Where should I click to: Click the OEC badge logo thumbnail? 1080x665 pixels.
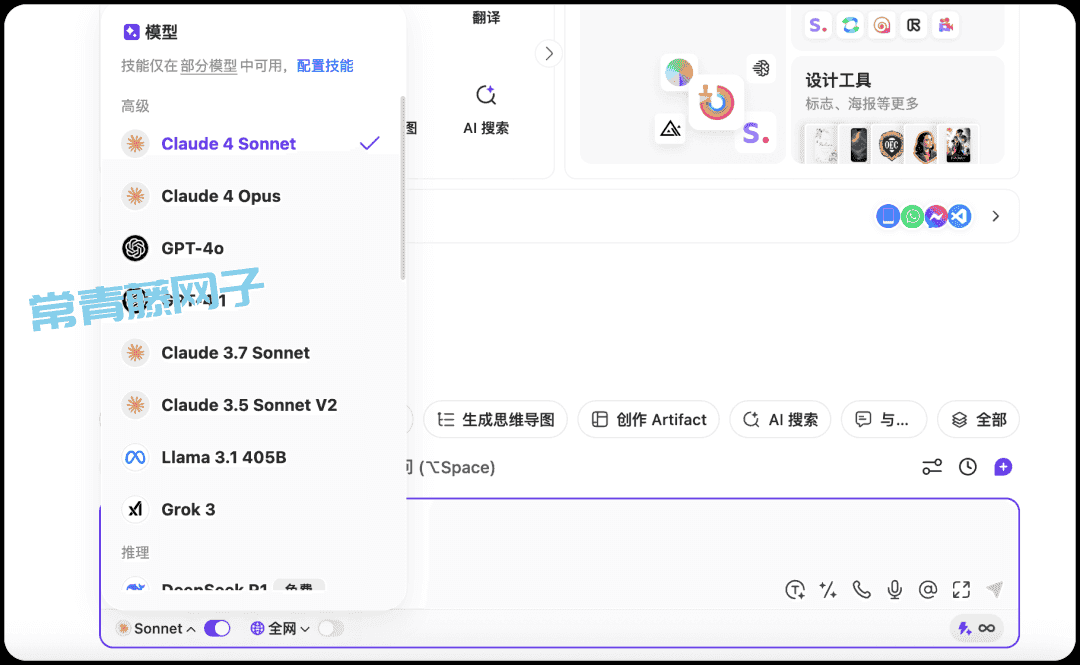(x=891, y=145)
